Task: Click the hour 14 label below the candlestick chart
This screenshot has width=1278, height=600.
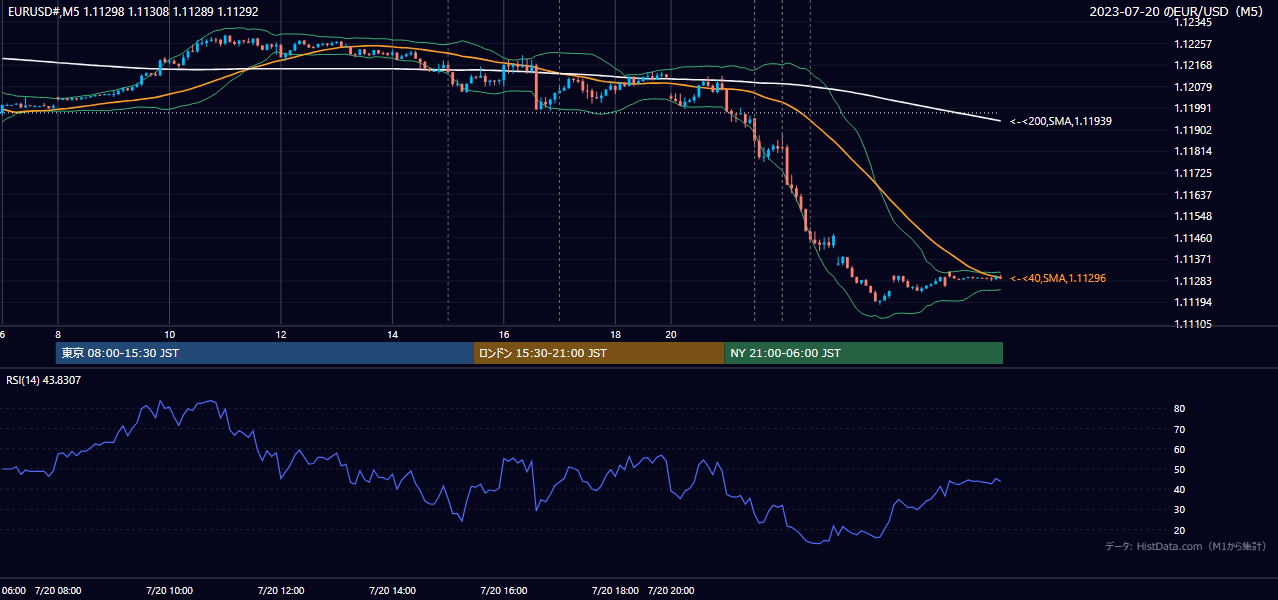Action: pyautogui.click(x=393, y=334)
